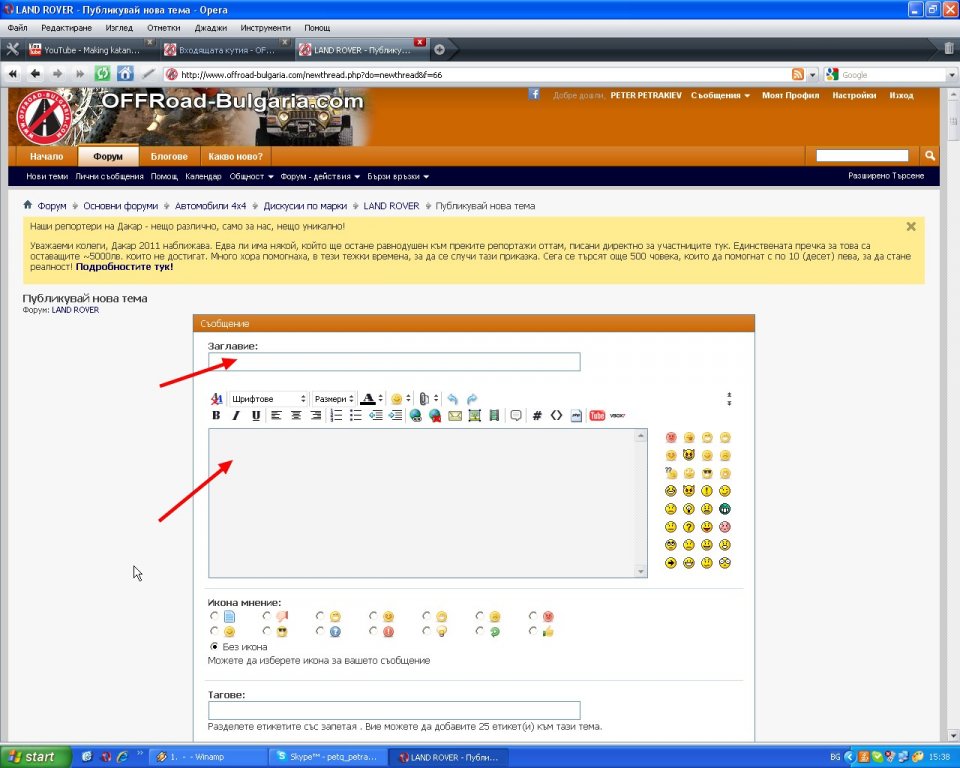Image resolution: width=960 pixels, height=768 pixels.
Task: Insert an ordered numbered list
Action: (x=336, y=416)
